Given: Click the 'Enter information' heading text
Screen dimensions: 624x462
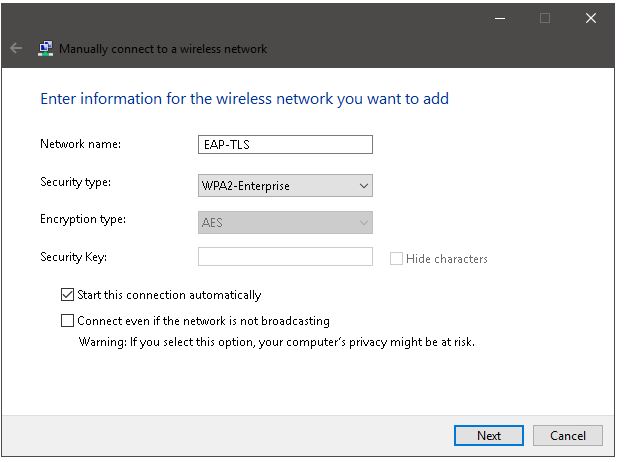Looking at the screenshot, I should click(x=244, y=99).
